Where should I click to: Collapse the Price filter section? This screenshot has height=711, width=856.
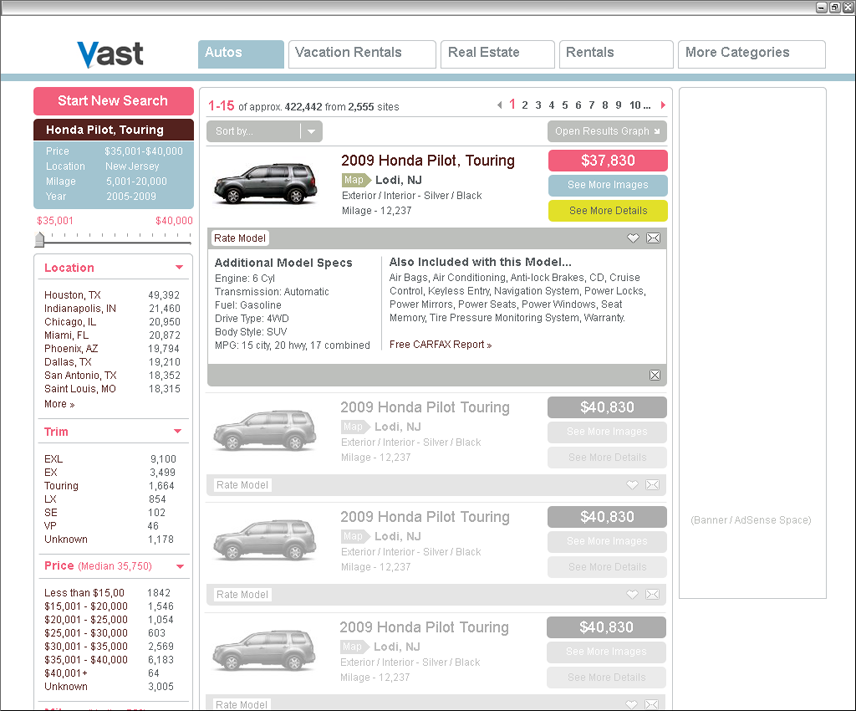click(180, 566)
